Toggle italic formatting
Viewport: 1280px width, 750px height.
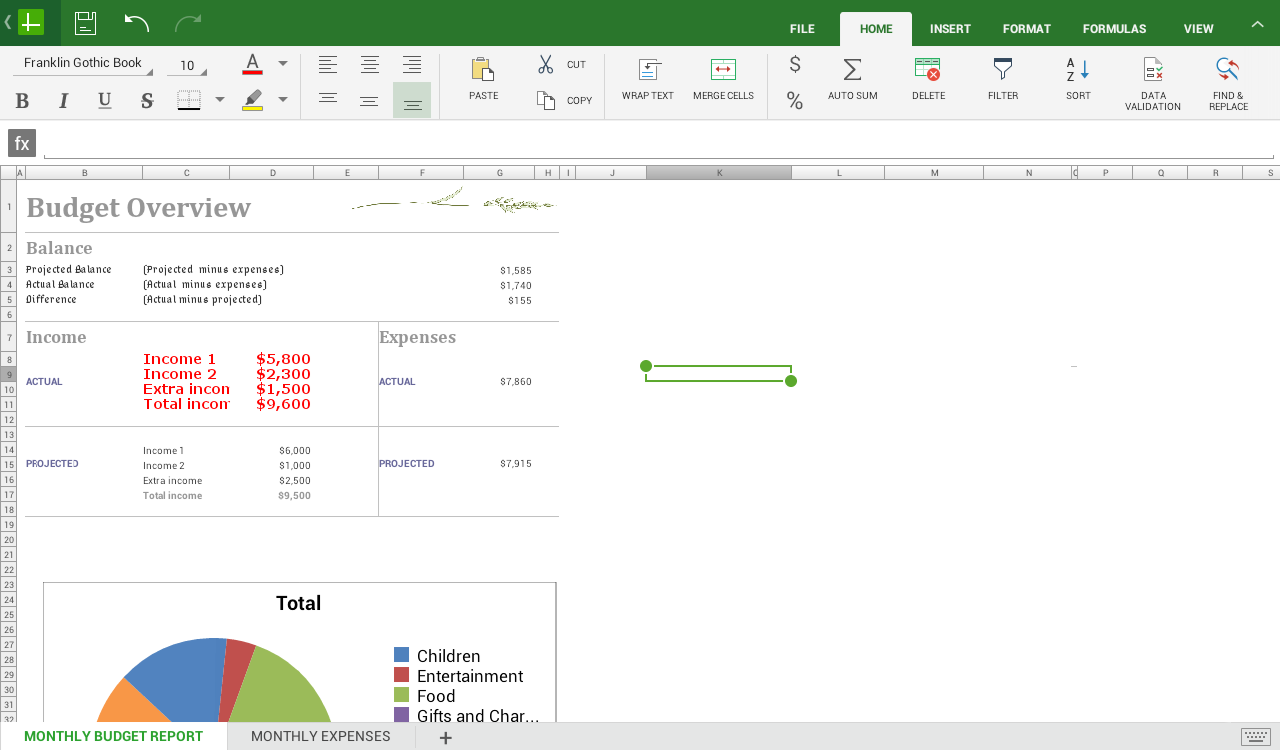(63, 100)
